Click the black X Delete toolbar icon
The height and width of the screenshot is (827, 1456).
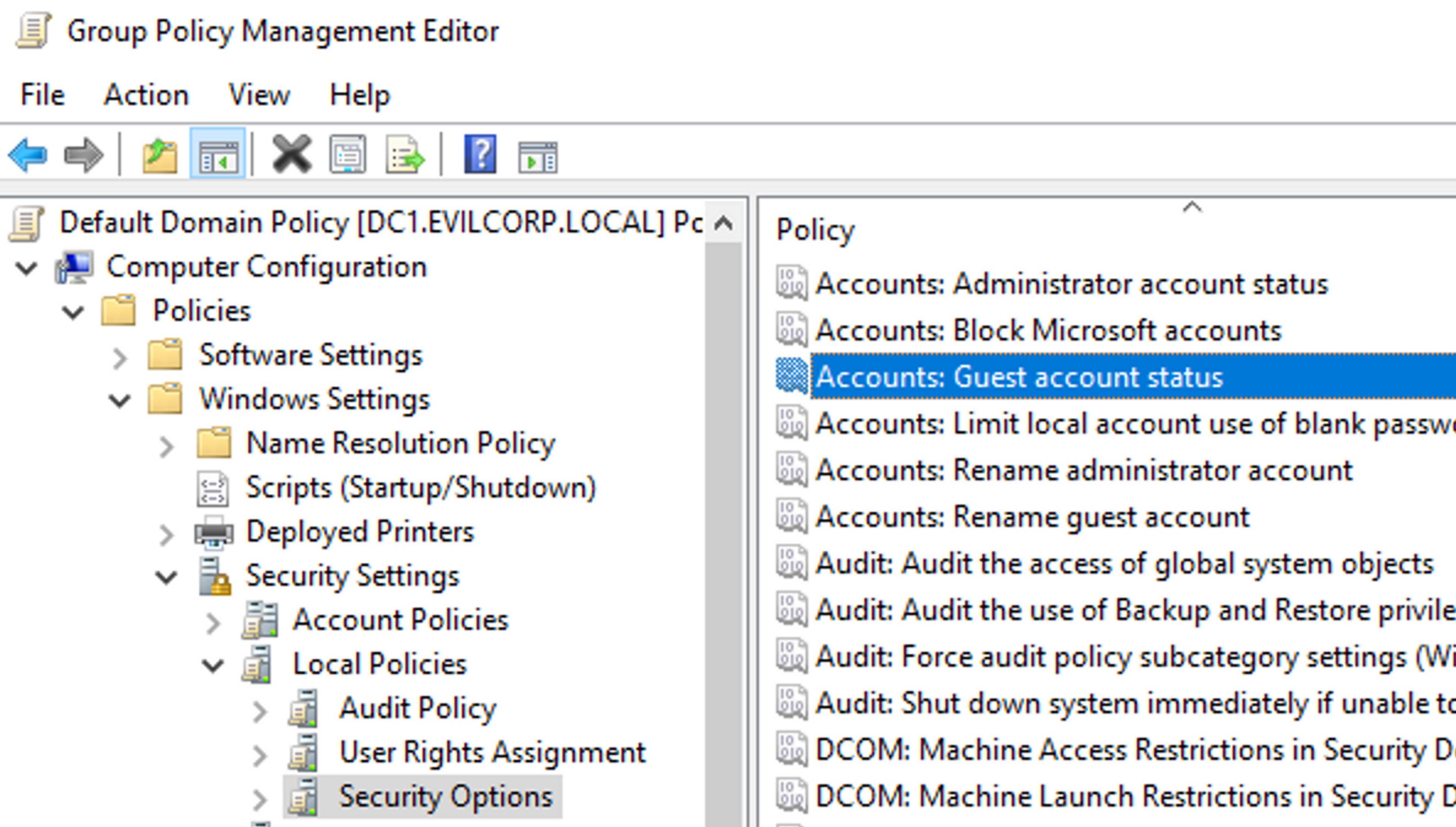[292, 155]
